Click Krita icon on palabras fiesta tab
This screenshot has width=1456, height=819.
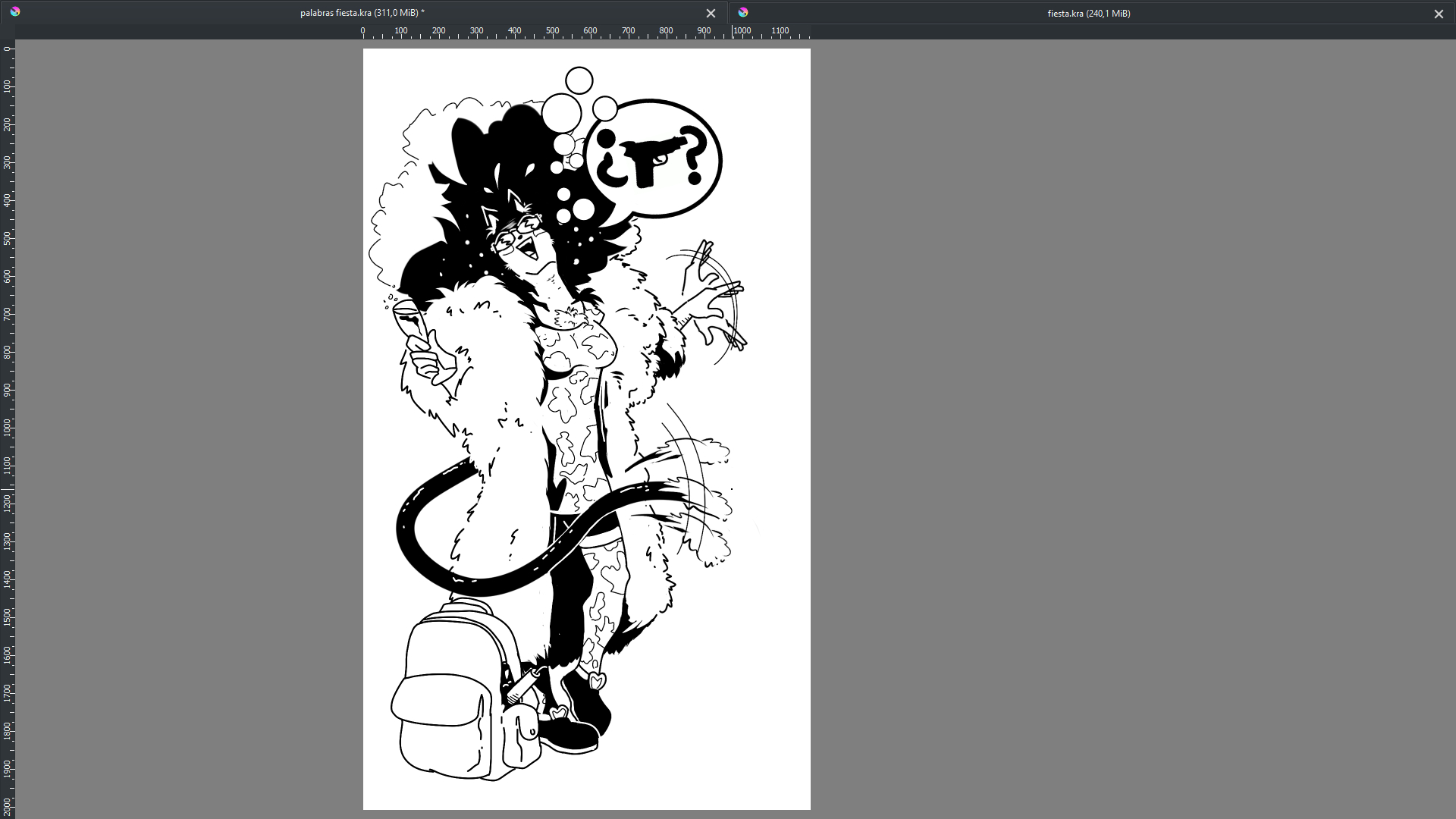(15, 12)
